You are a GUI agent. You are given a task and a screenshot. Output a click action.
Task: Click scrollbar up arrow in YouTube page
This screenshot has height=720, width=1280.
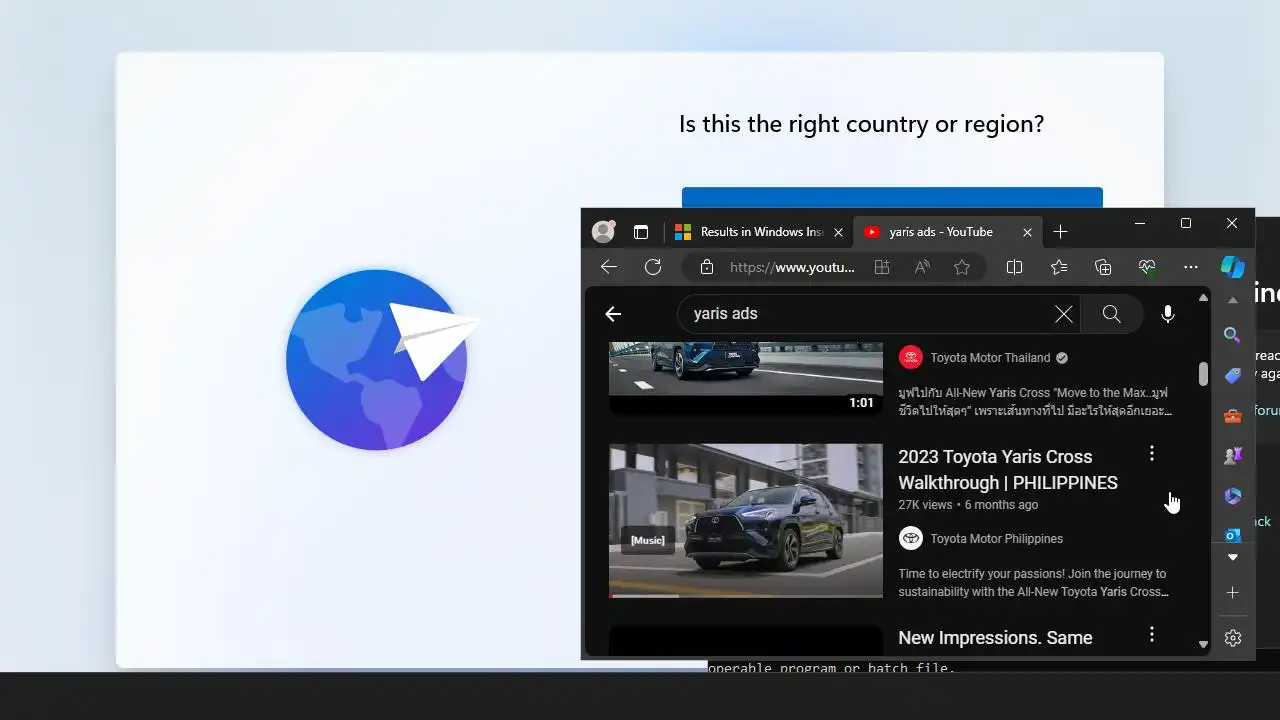coord(1203,298)
